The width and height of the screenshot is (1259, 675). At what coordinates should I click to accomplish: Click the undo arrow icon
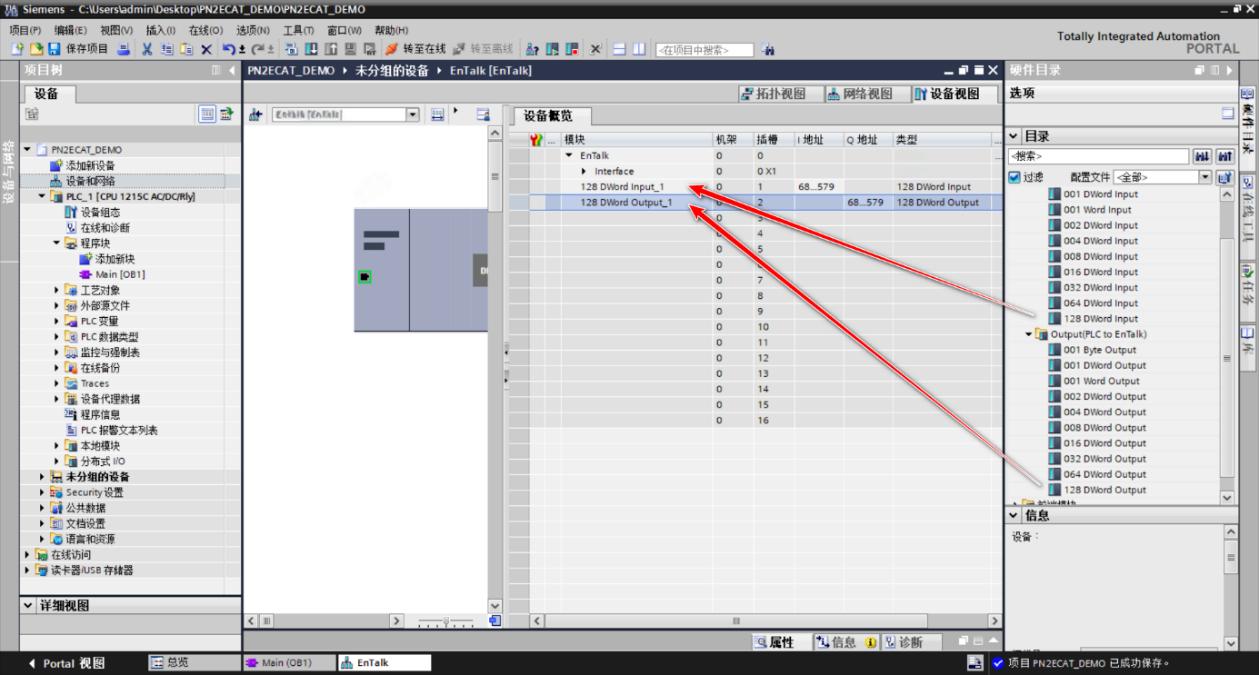coord(229,49)
